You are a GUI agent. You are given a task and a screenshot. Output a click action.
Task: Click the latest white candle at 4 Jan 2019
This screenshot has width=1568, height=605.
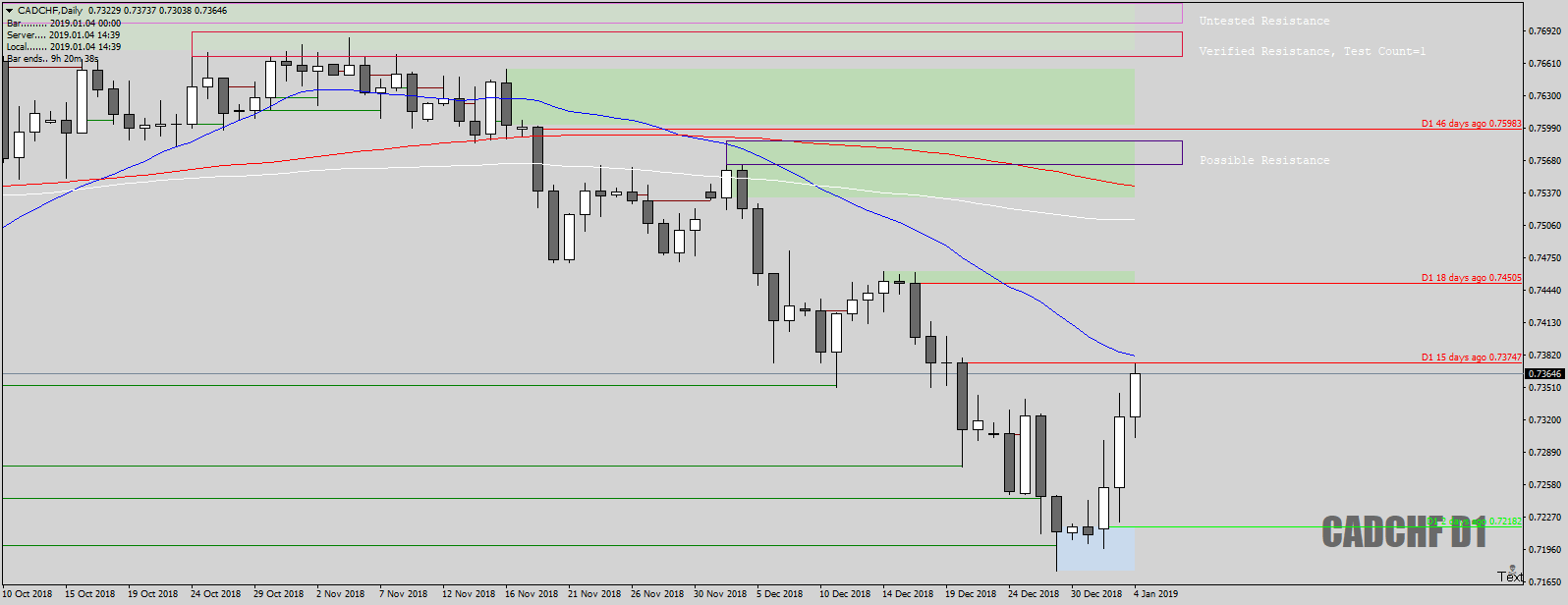1136,395
